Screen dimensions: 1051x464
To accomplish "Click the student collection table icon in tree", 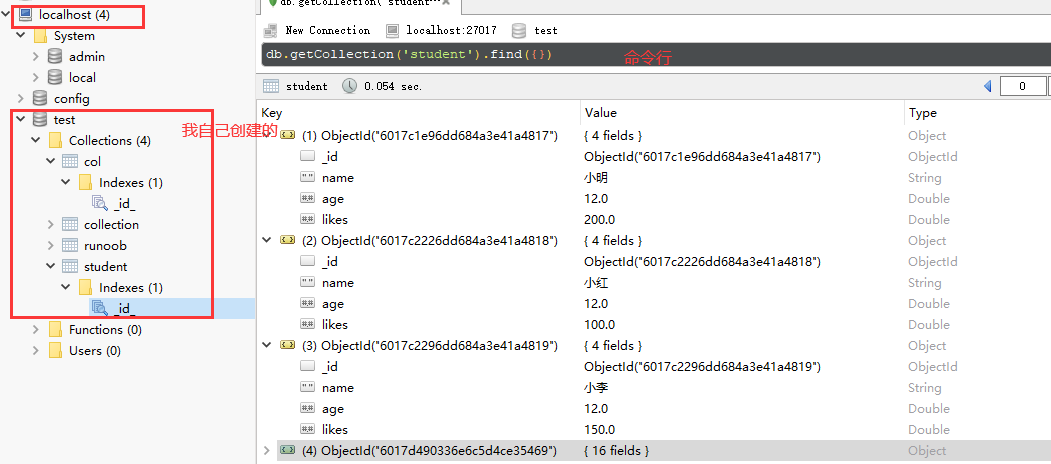I will [x=70, y=266].
